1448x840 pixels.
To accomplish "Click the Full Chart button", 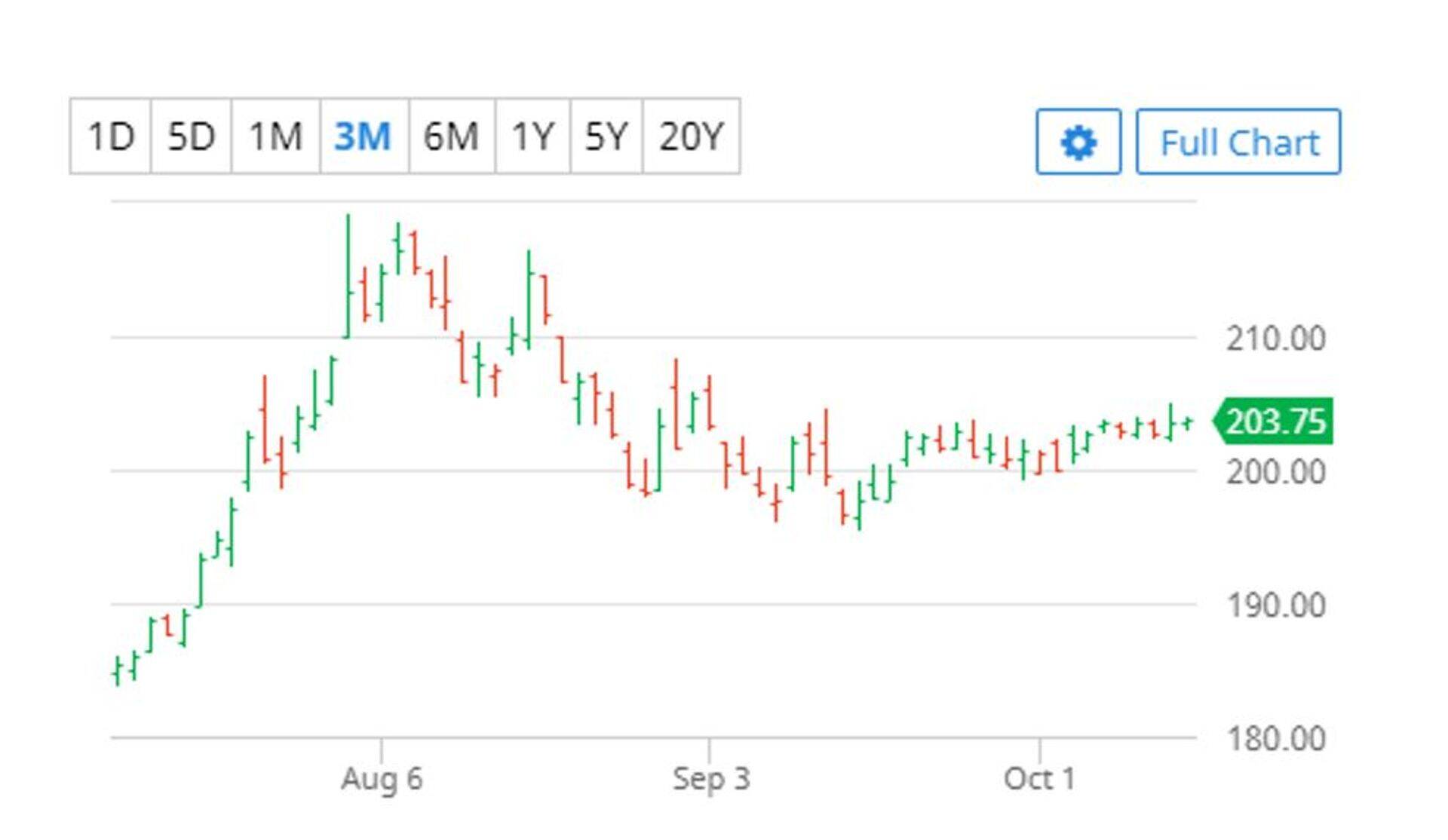I will [x=1238, y=142].
